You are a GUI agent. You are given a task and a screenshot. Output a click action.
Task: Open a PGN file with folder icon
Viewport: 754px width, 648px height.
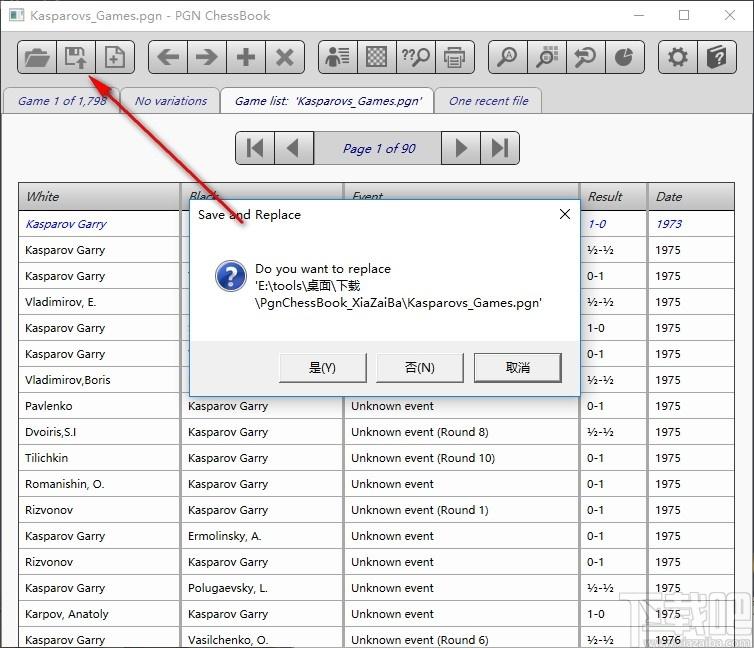(x=37, y=57)
